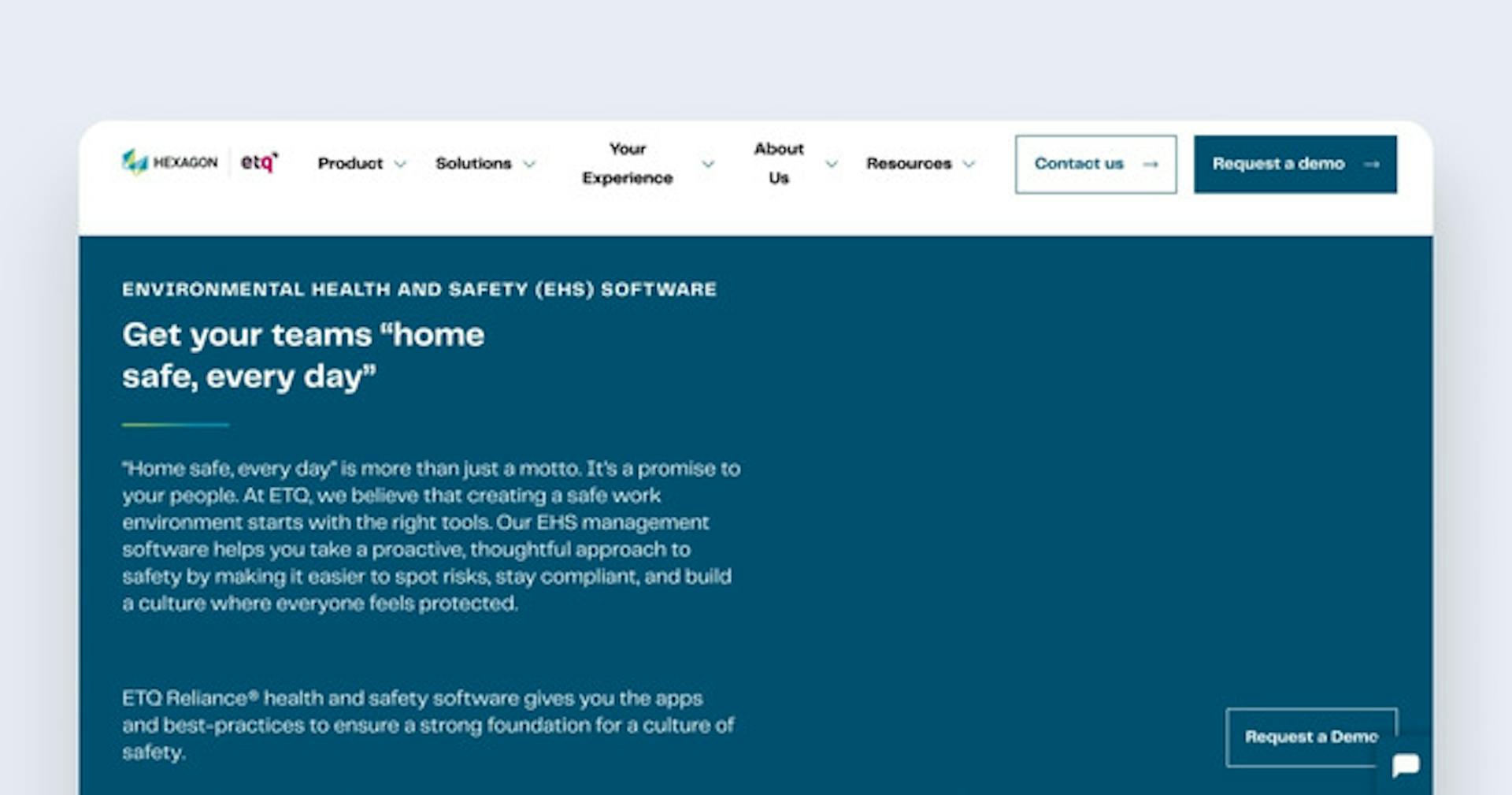
Task: Click the paragraph beginning 'ETQ Reliance® health and safety'
Action: (428, 725)
